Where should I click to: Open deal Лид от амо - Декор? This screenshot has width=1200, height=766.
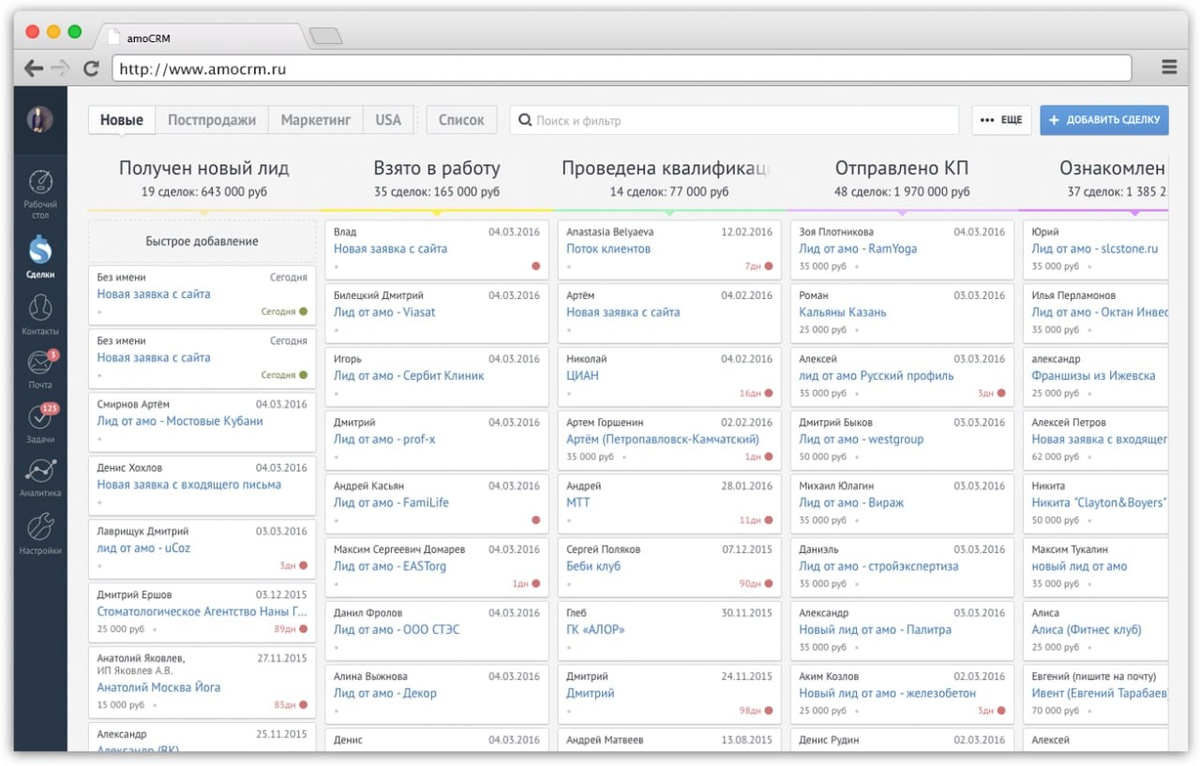[385, 693]
